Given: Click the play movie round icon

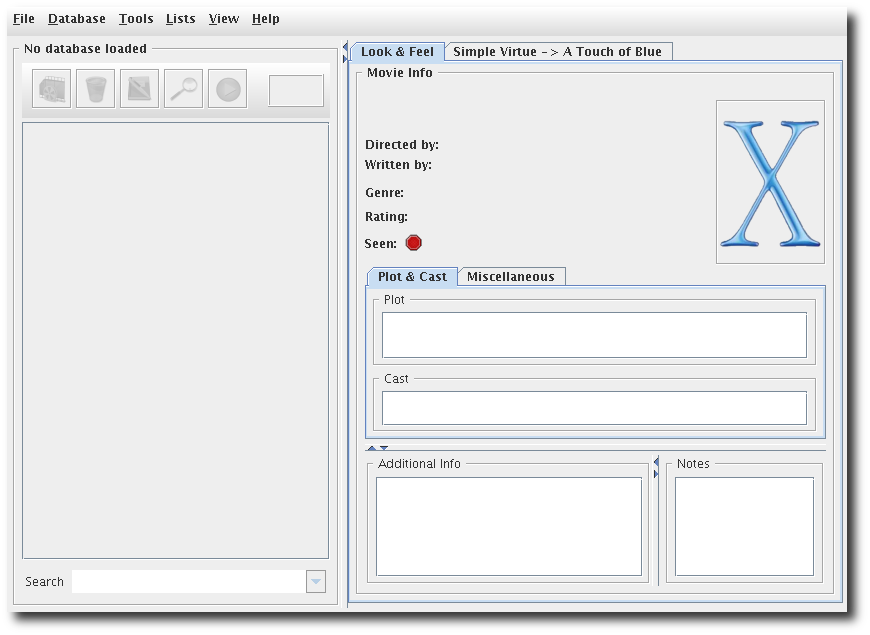Looking at the screenshot, I should coord(227,89).
